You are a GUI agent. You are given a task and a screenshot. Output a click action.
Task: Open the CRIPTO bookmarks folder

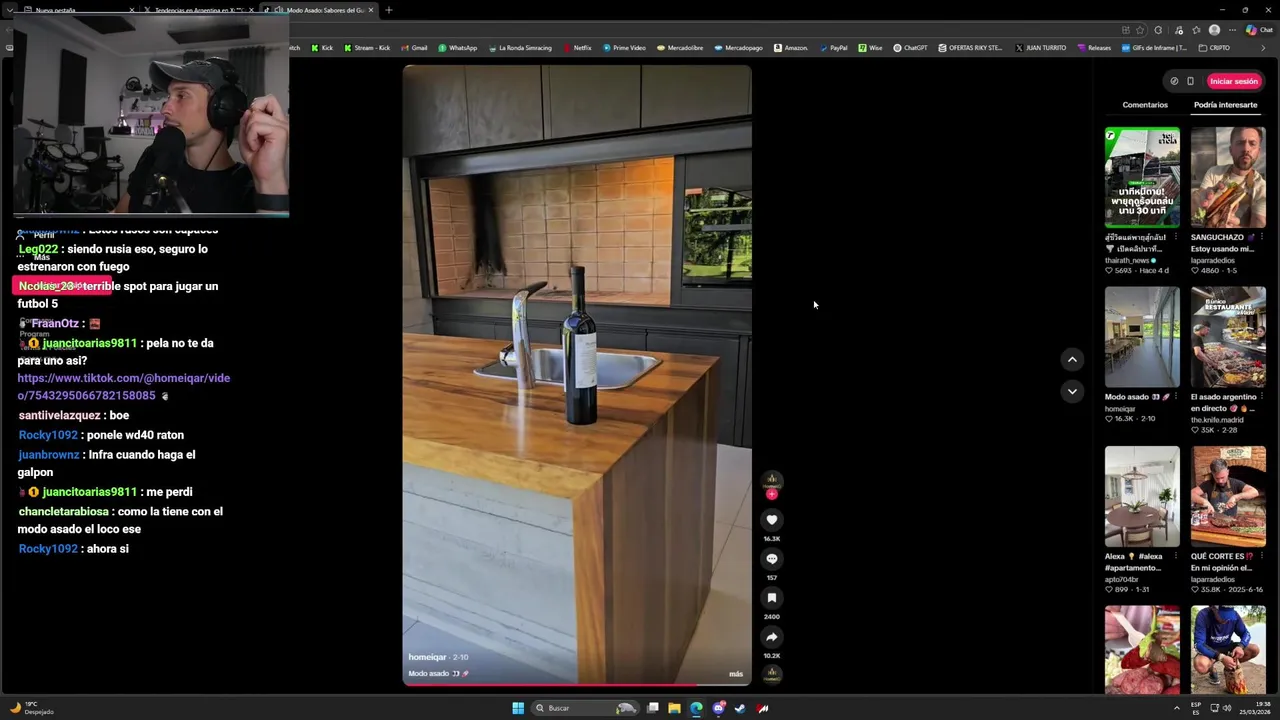click(1213, 48)
